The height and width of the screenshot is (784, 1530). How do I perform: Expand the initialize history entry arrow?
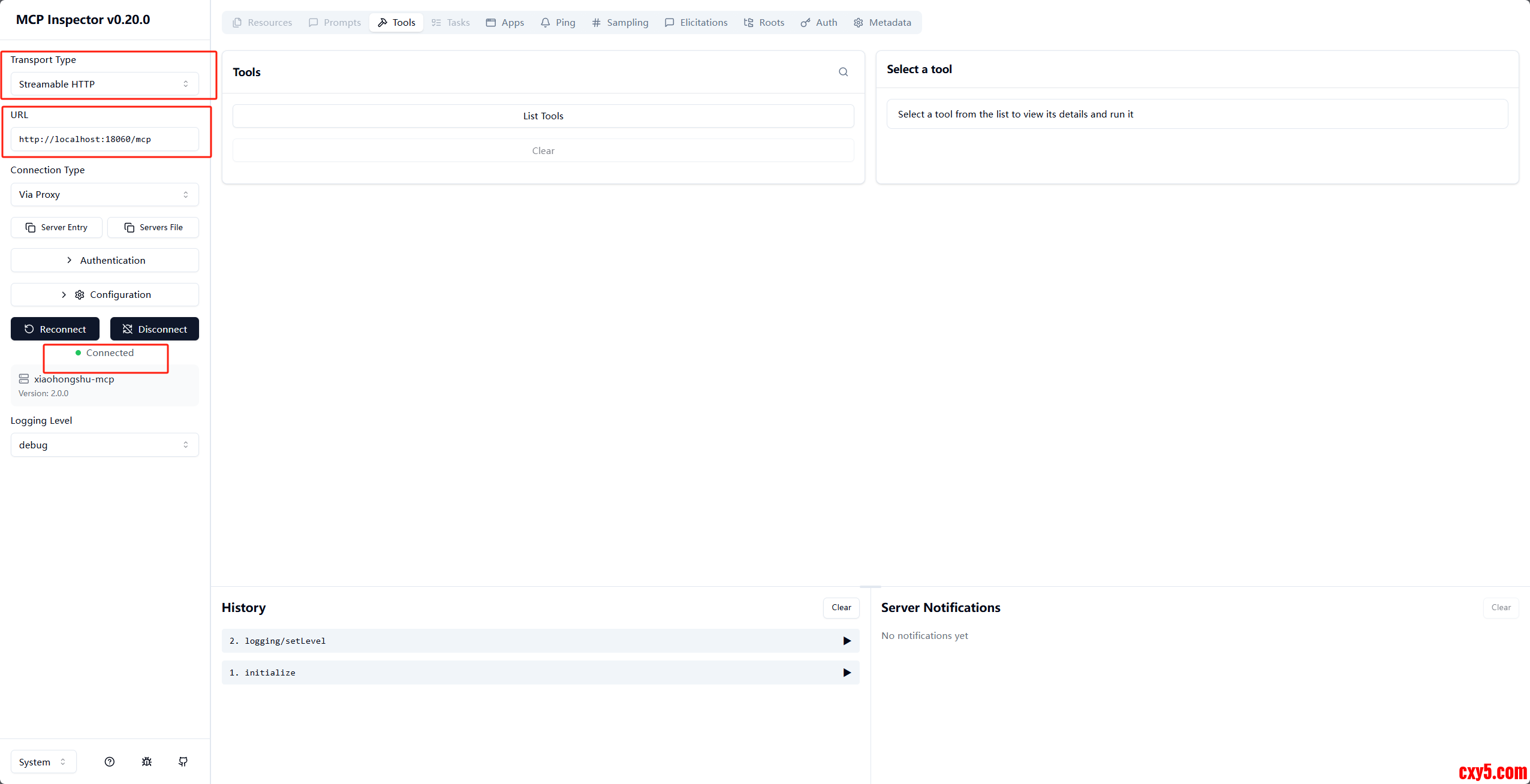pyautogui.click(x=847, y=673)
